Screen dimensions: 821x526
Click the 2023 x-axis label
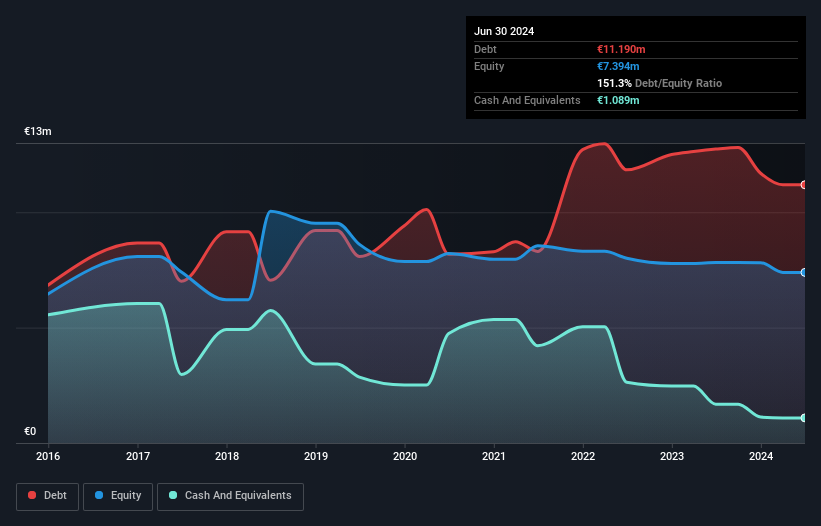[x=672, y=456]
